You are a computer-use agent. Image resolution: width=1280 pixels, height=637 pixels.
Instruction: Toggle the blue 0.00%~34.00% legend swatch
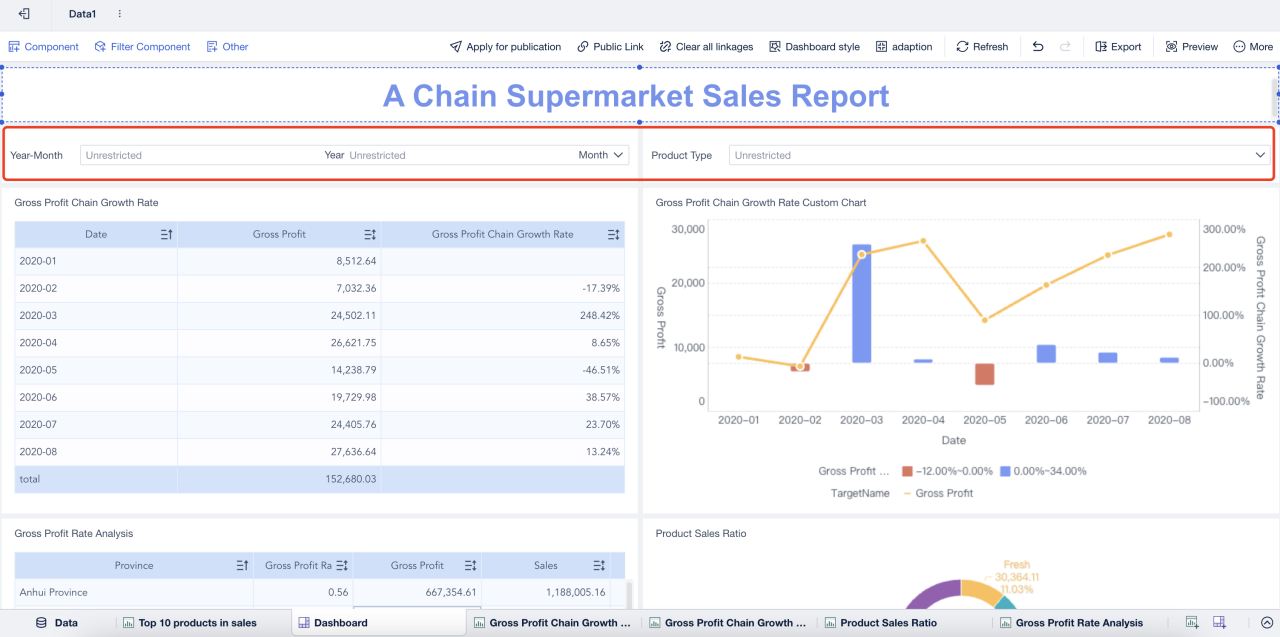[1006, 471]
